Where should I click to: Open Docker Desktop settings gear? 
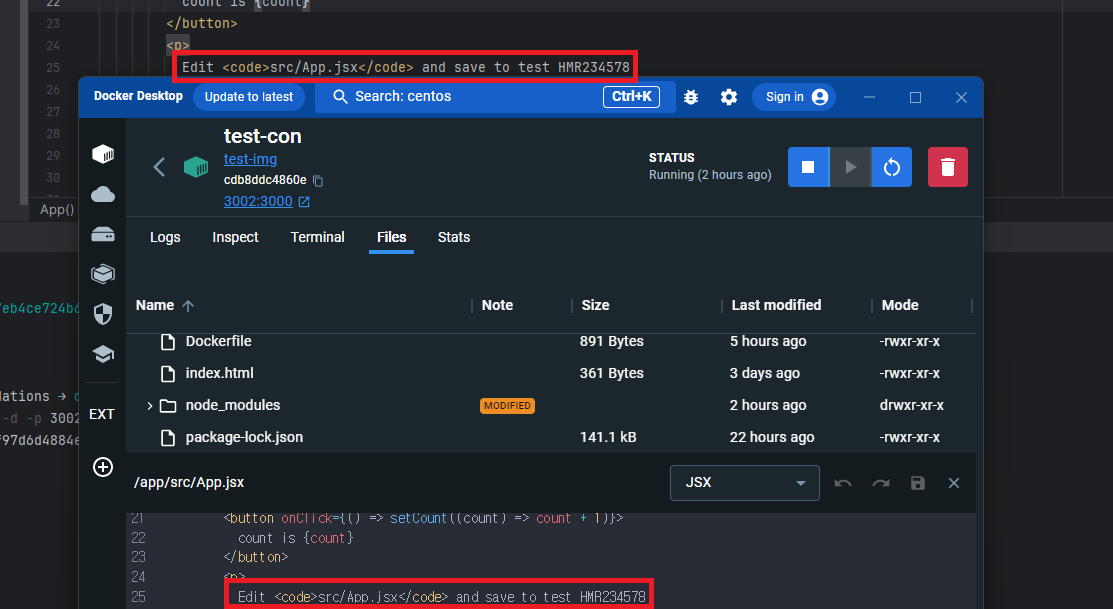(729, 97)
